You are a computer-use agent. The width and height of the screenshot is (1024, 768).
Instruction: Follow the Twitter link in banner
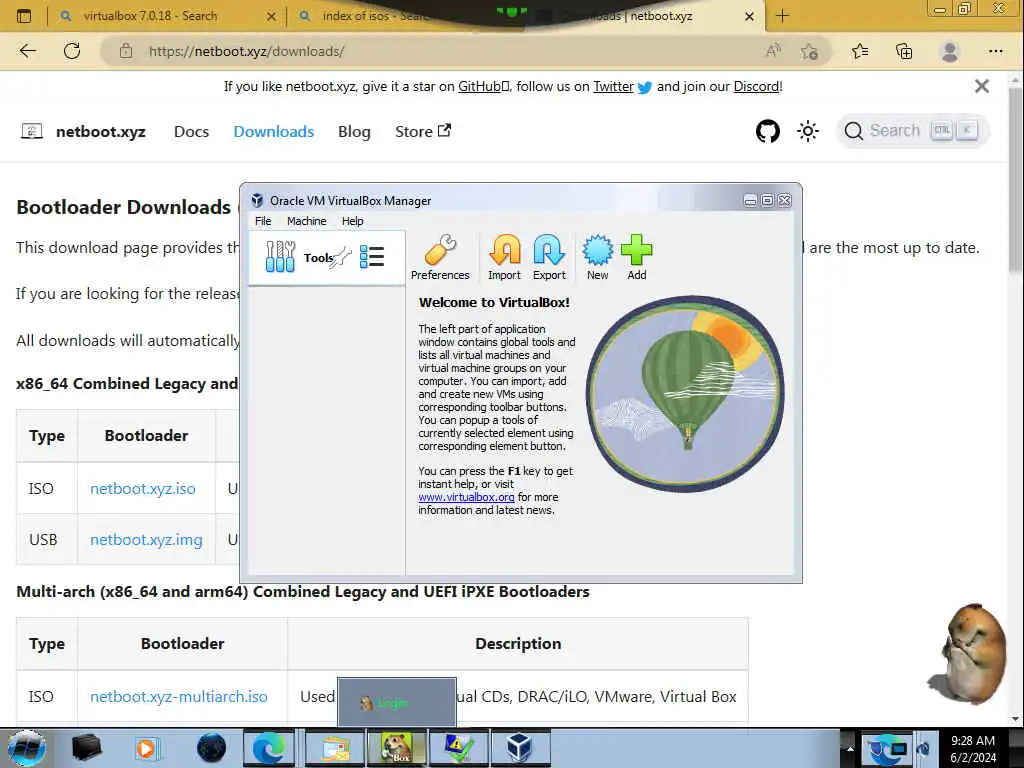tap(613, 86)
